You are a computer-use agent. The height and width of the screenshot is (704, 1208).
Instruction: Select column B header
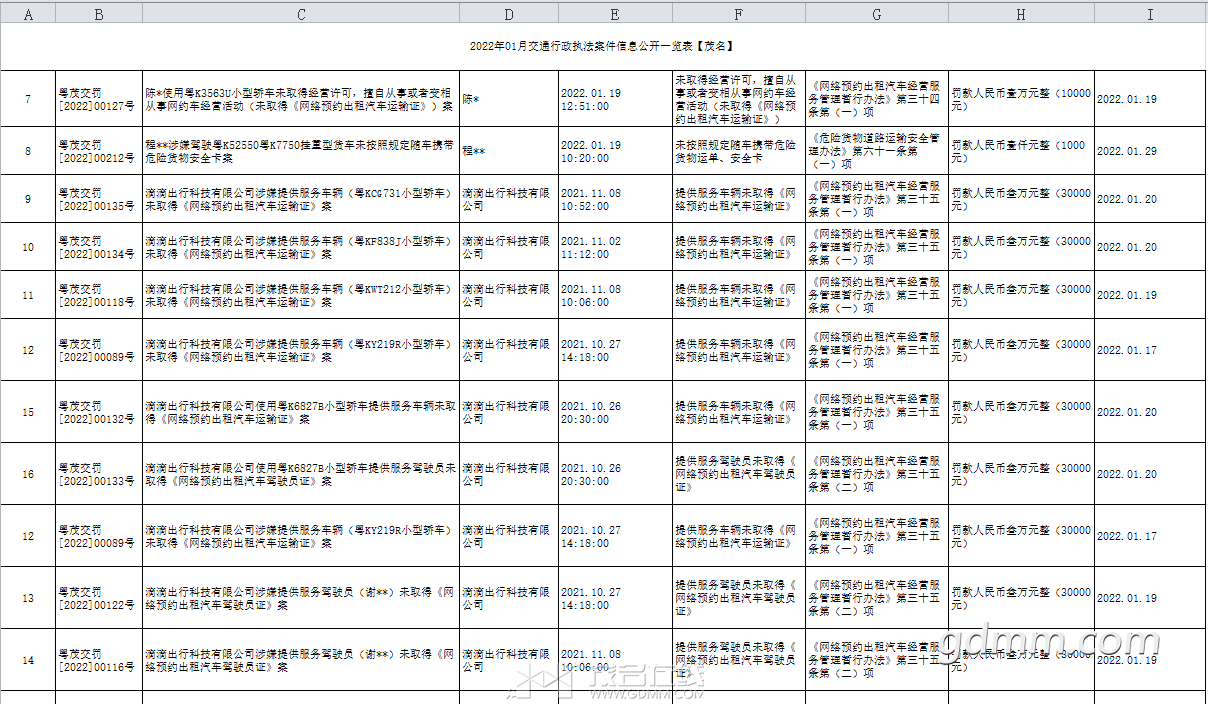tap(99, 14)
